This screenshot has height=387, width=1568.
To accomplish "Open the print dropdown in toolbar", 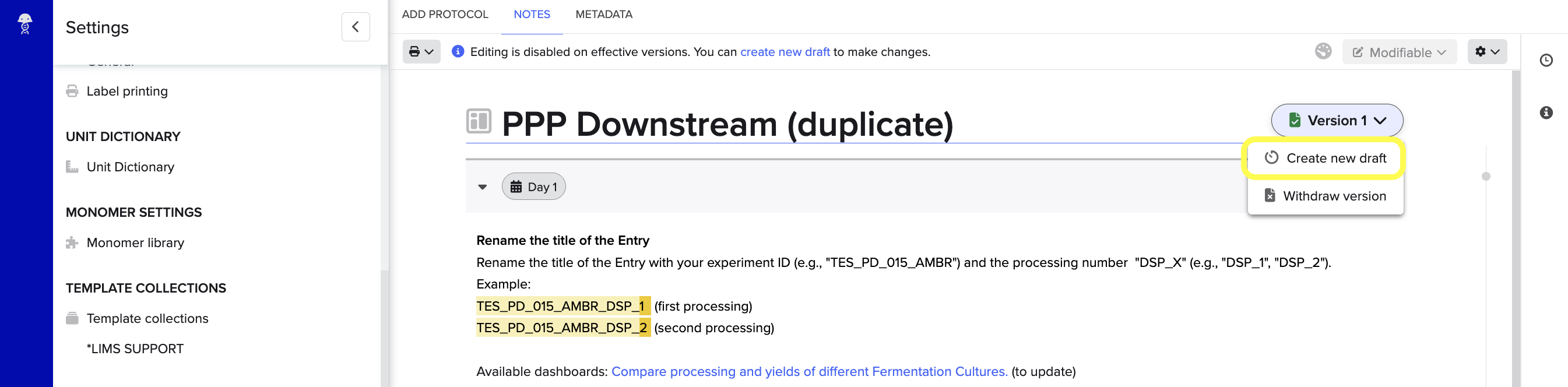I will click(x=421, y=52).
